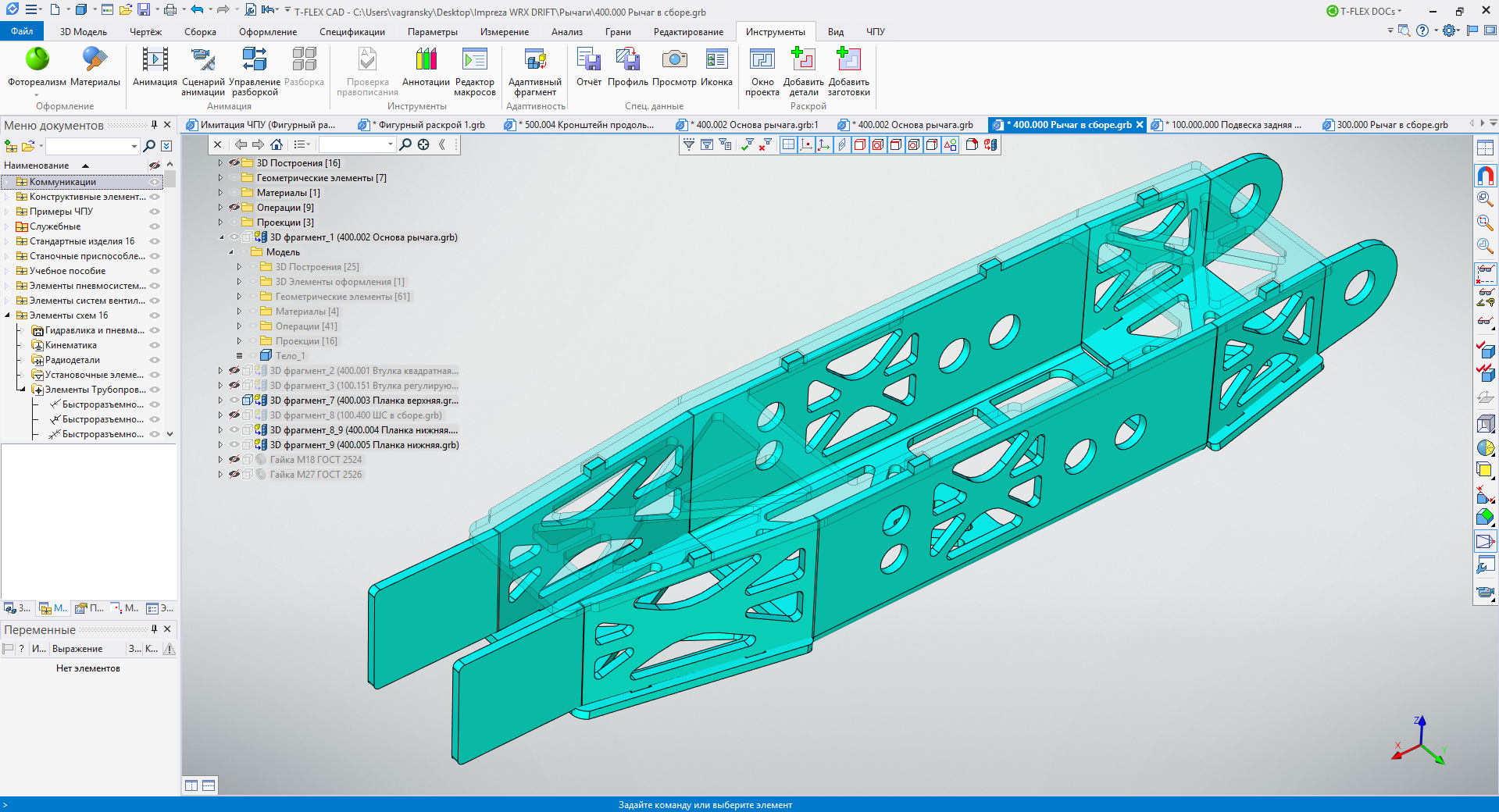Click the back arrow in model tree toolbar
Viewport: 1499px width, 812px height.
[x=241, y=144]
